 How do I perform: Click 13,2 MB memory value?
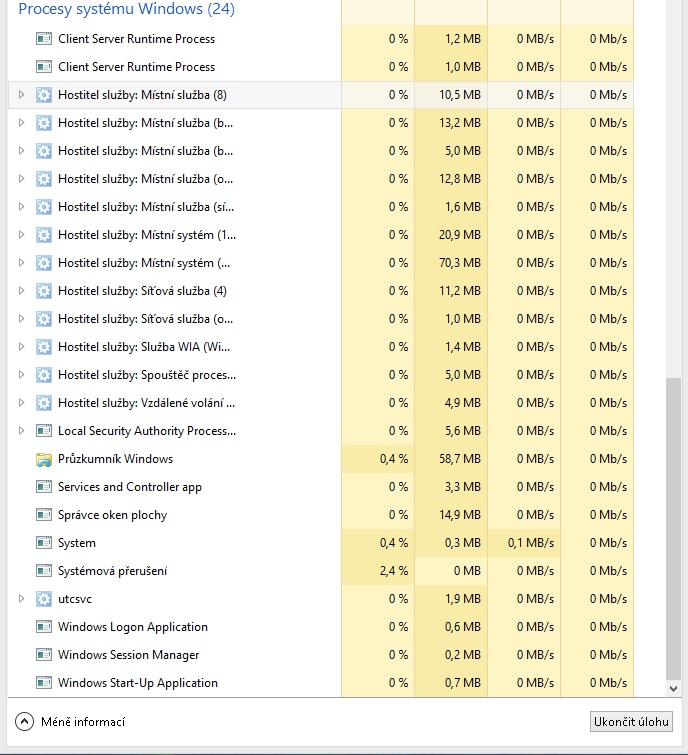point(460,123)
